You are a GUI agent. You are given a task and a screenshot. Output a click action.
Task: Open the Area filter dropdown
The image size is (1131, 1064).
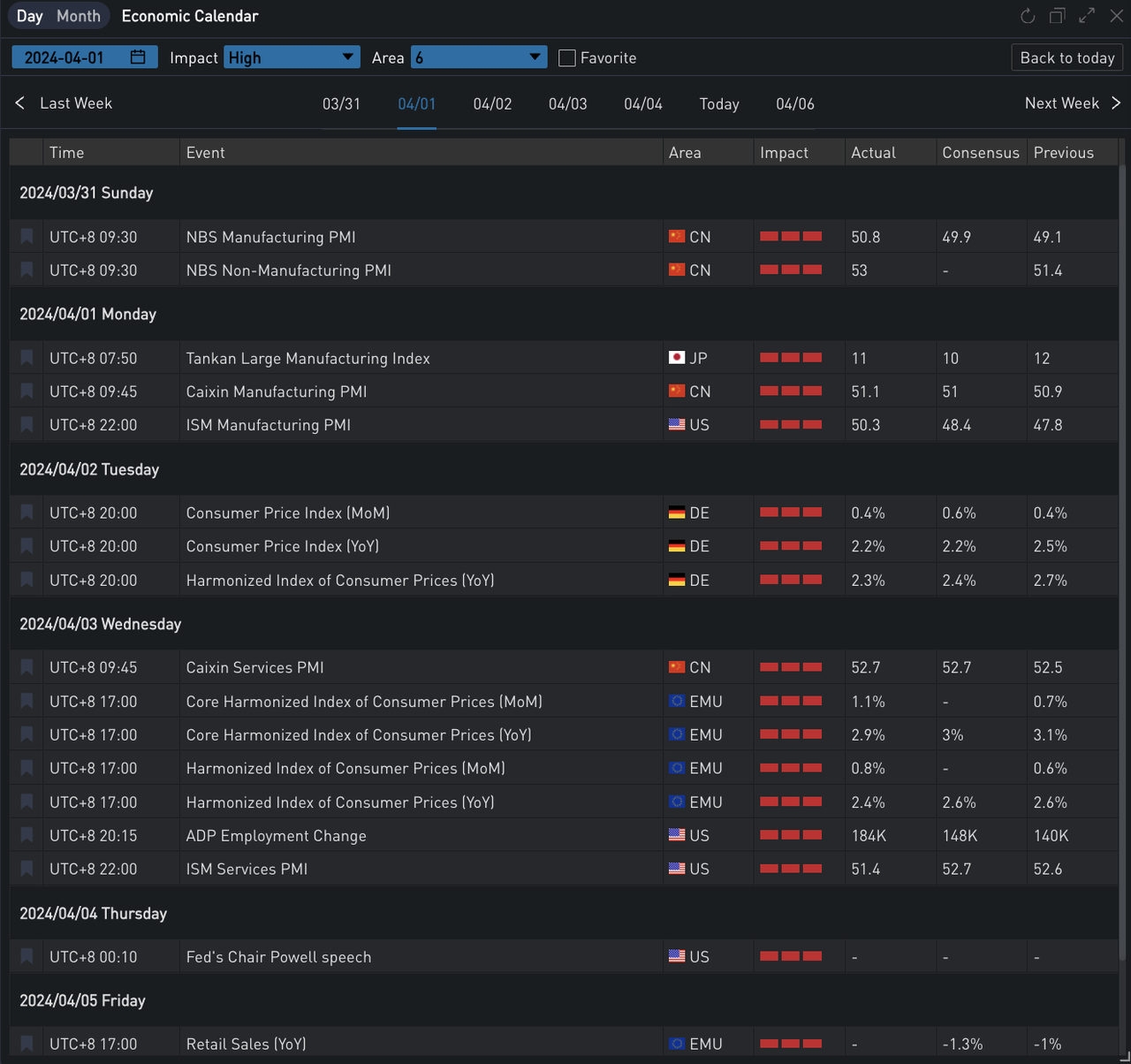478,57
